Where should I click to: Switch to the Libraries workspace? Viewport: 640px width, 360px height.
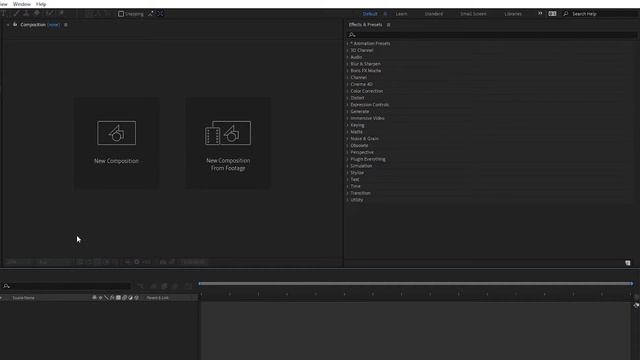pyautogui.click(x=513, y=14)
